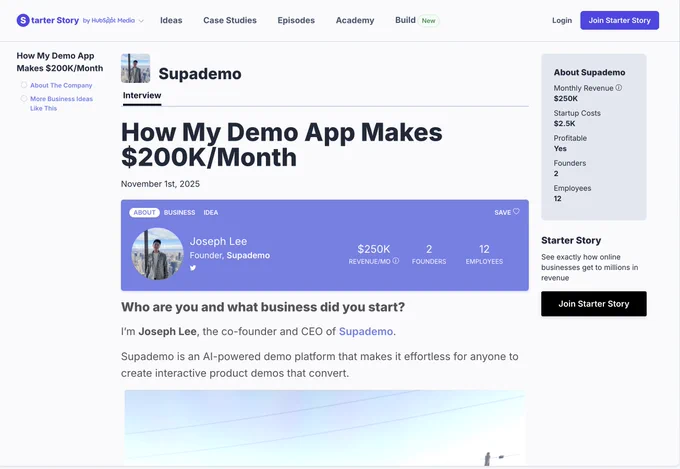Open the Build section marked New
The image size is (680, 469).
coord(417,20)
